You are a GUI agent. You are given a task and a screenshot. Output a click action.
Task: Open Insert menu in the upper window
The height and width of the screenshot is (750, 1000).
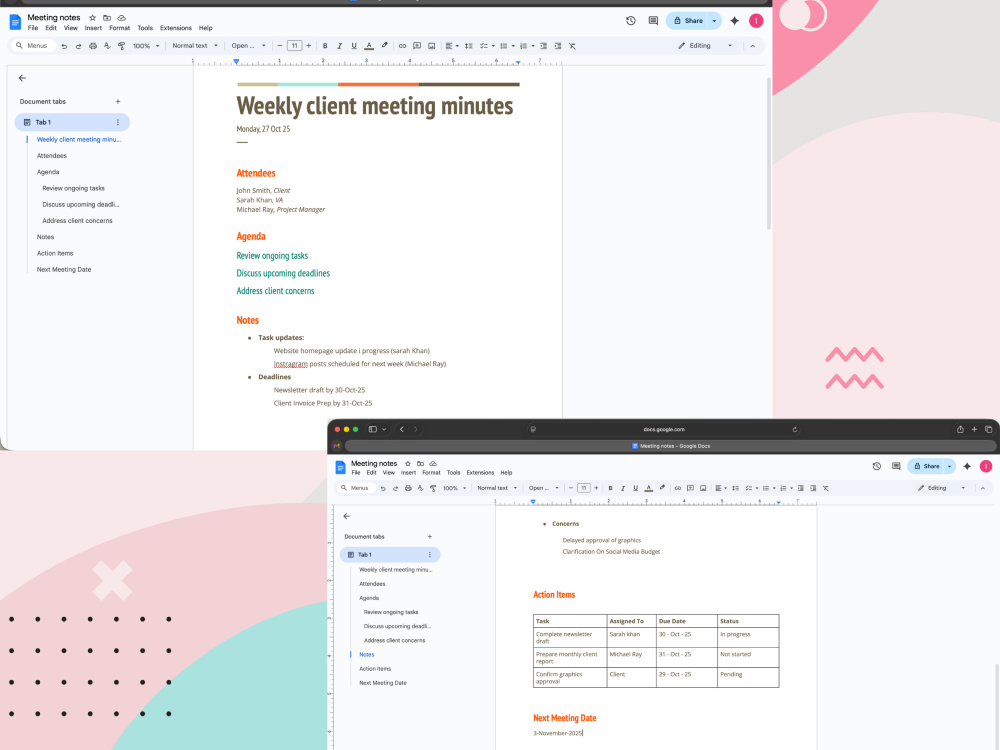coord(93,28)
